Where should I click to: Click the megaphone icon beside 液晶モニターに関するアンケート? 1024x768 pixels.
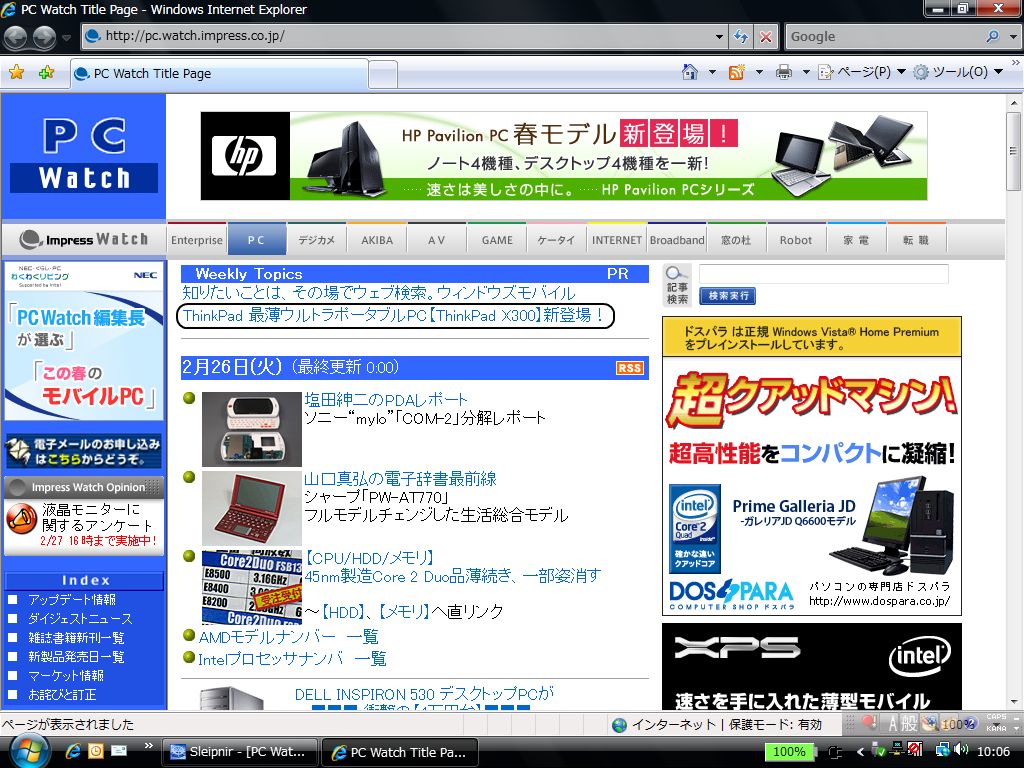[22, 519]
